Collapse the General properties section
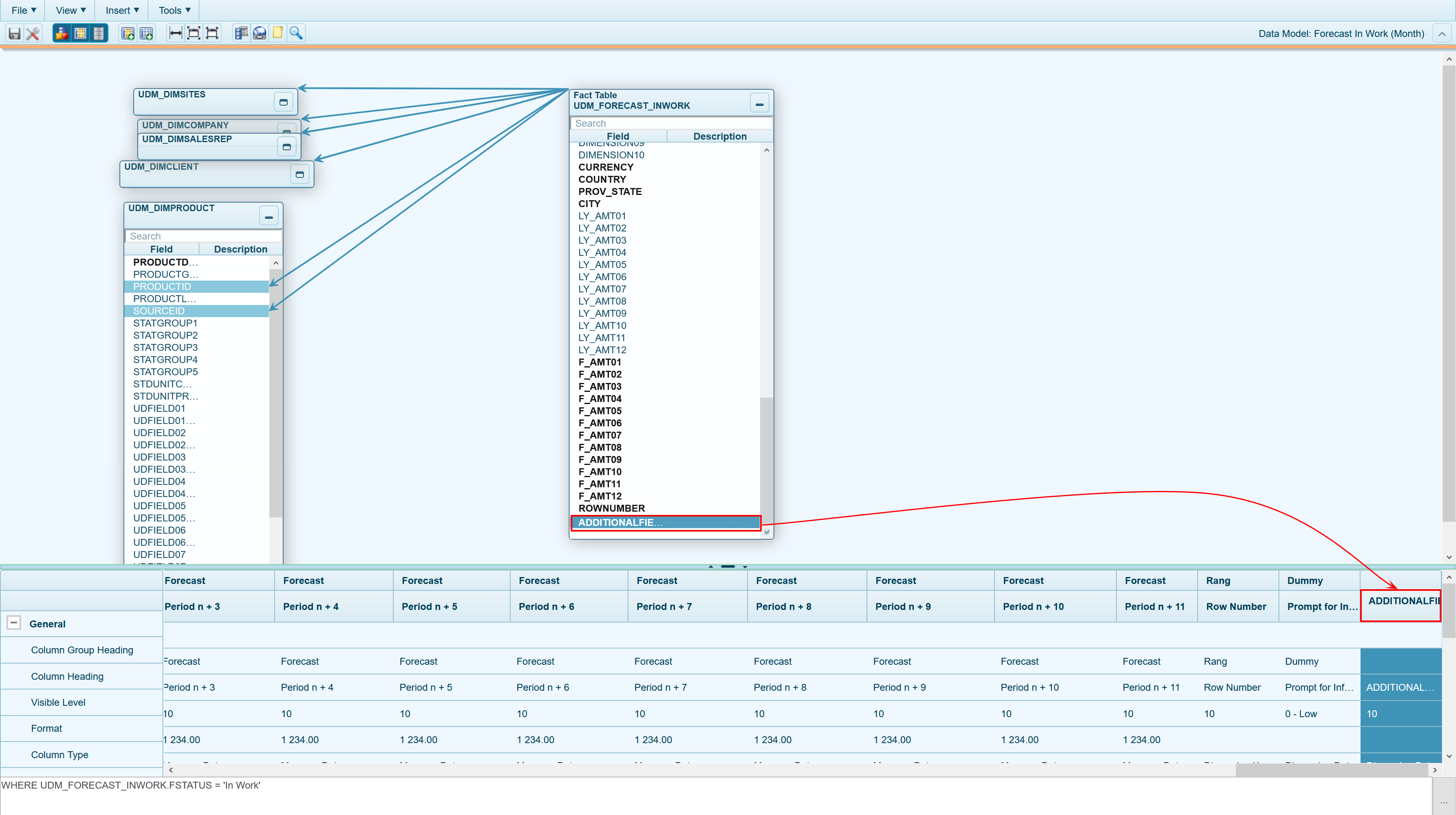Image resolution: width=1456 pixels, height=815 pixels. click(13, 623)
